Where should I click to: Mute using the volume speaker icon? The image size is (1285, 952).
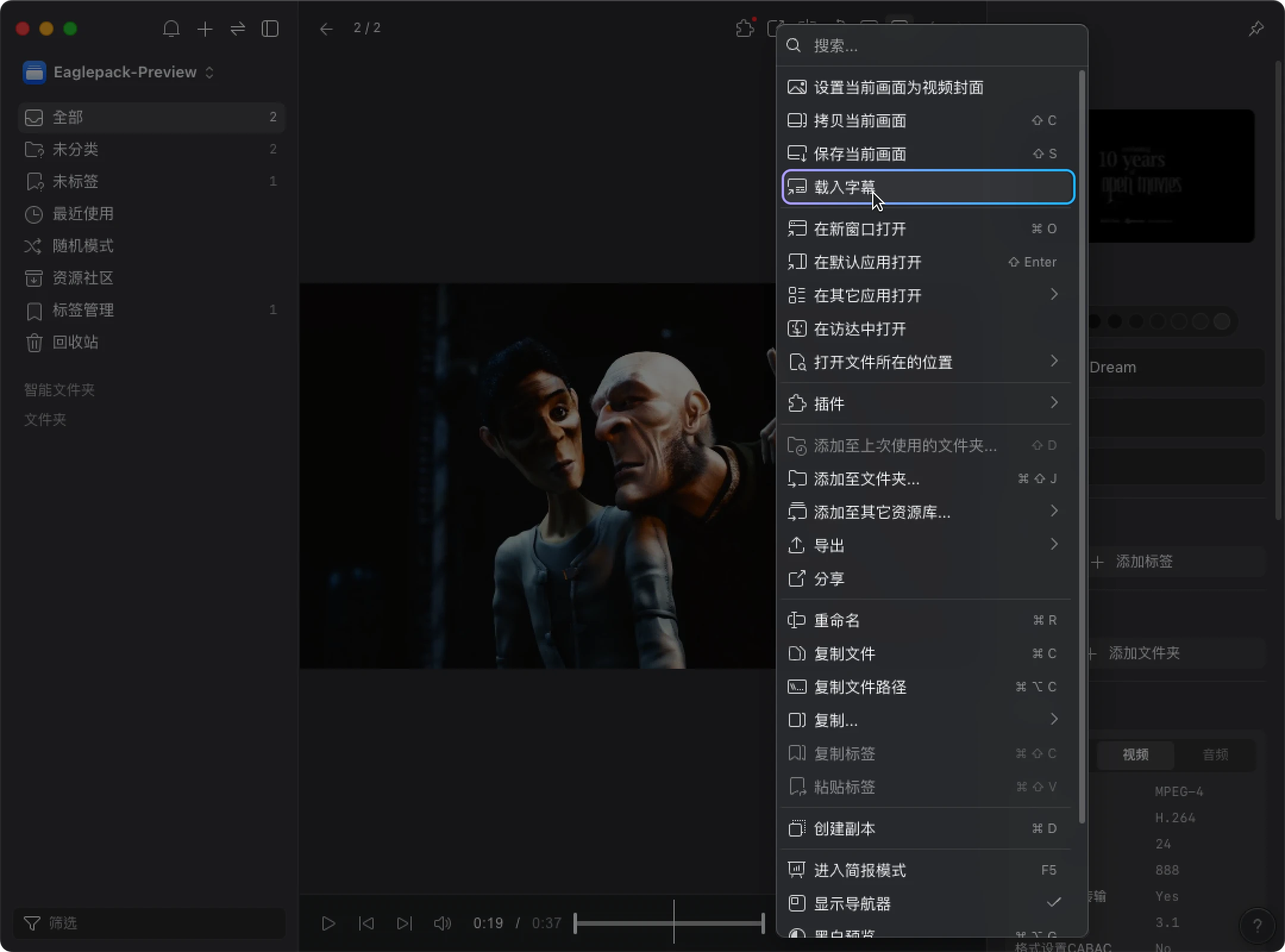tap(443, 923)
